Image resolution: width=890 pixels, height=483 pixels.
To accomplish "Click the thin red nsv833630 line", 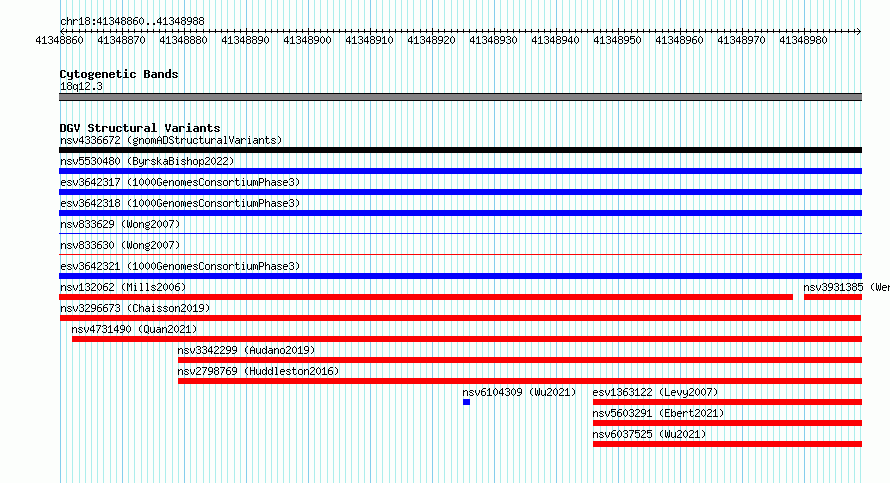I will (460, 254).
